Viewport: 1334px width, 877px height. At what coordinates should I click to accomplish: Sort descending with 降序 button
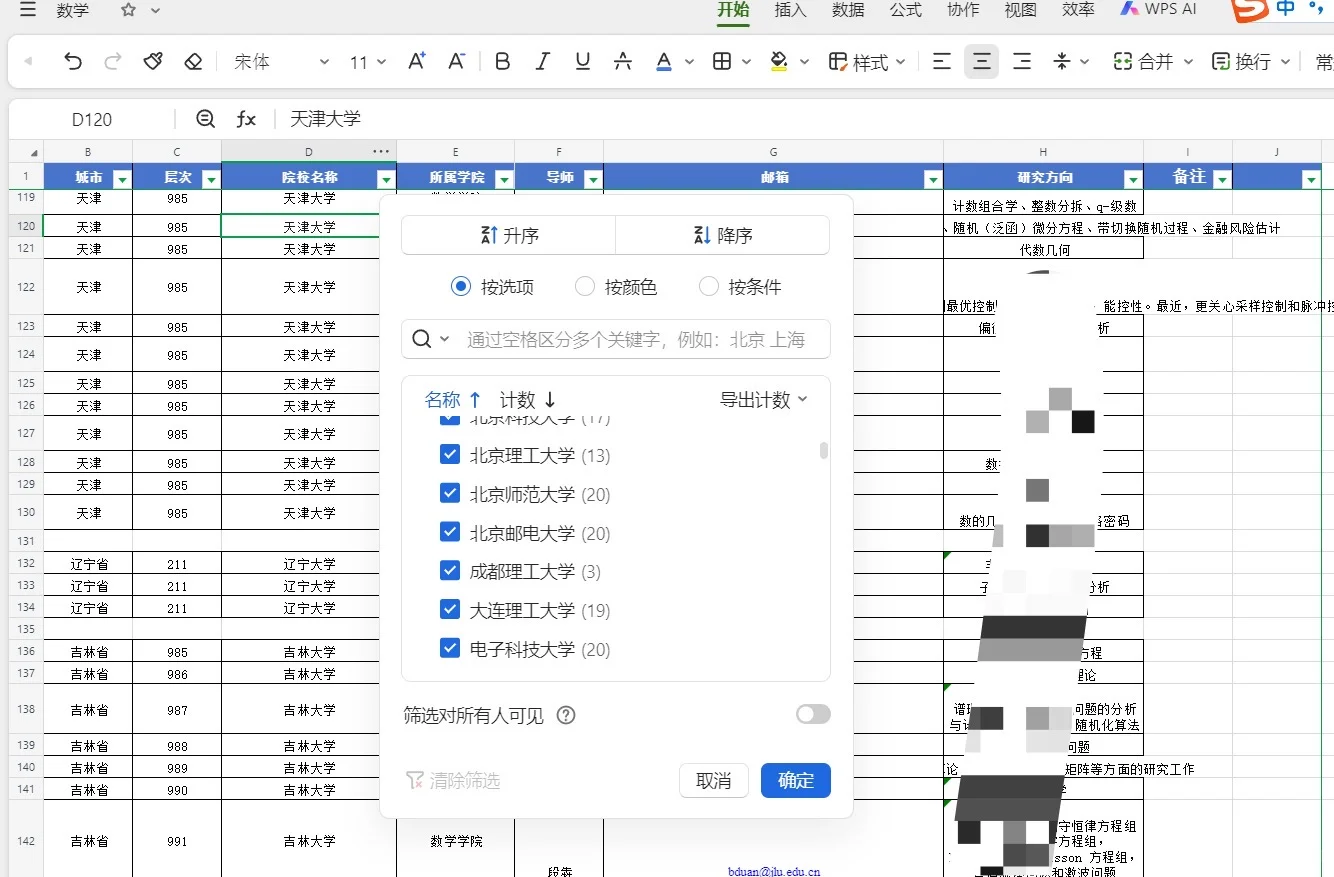(x=722, y=235)
